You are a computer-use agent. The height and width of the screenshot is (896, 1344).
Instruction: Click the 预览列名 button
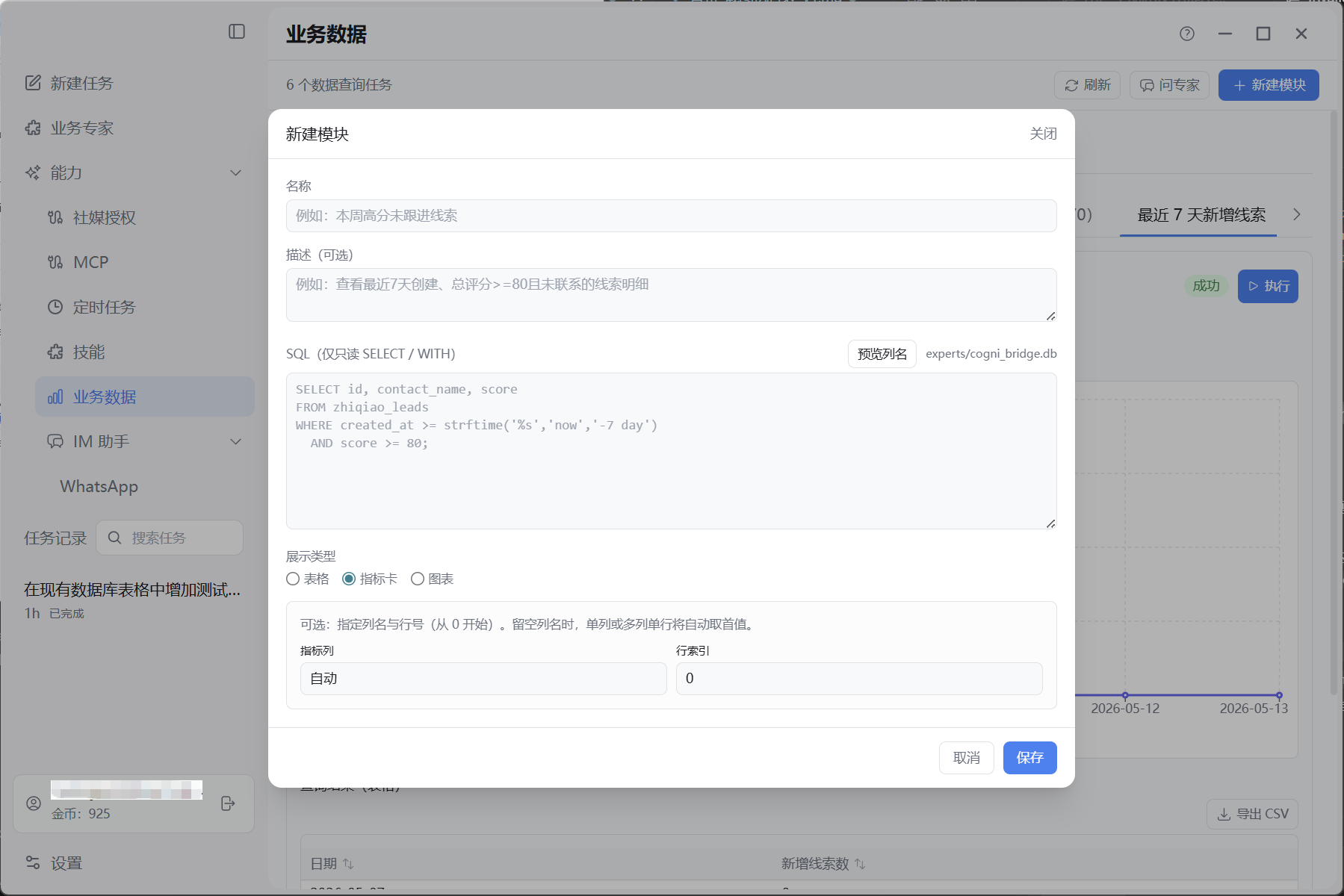pos(882,354)
